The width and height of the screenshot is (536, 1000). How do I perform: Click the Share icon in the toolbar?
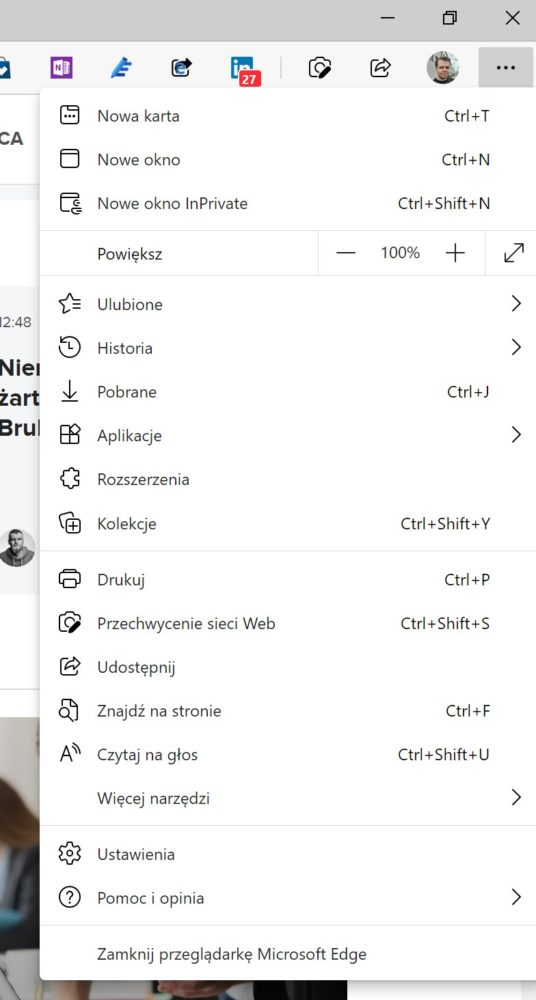380,68
